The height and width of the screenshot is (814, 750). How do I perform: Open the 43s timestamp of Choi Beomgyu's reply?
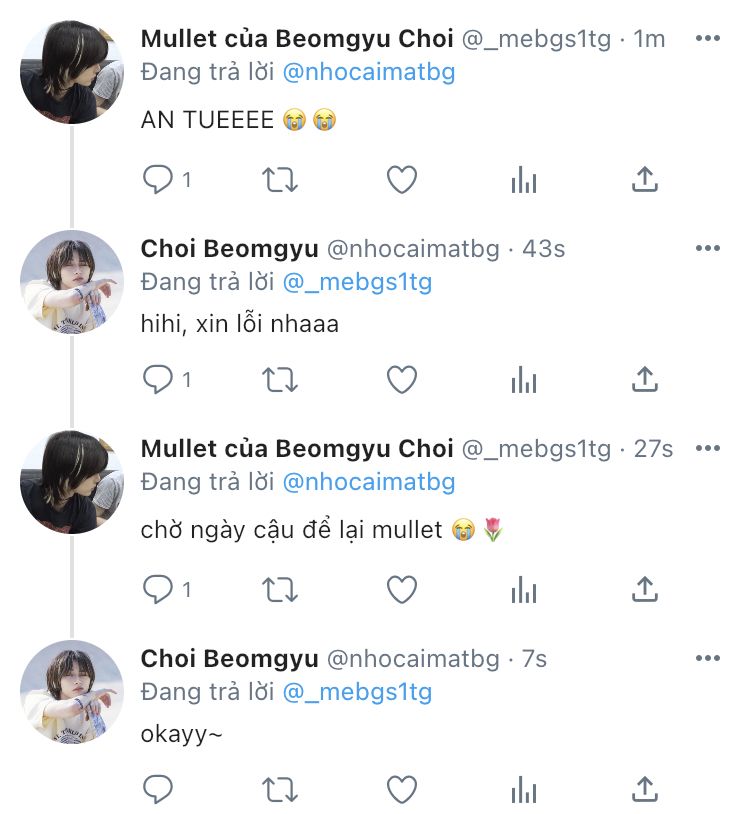click(x=544, y=249)
